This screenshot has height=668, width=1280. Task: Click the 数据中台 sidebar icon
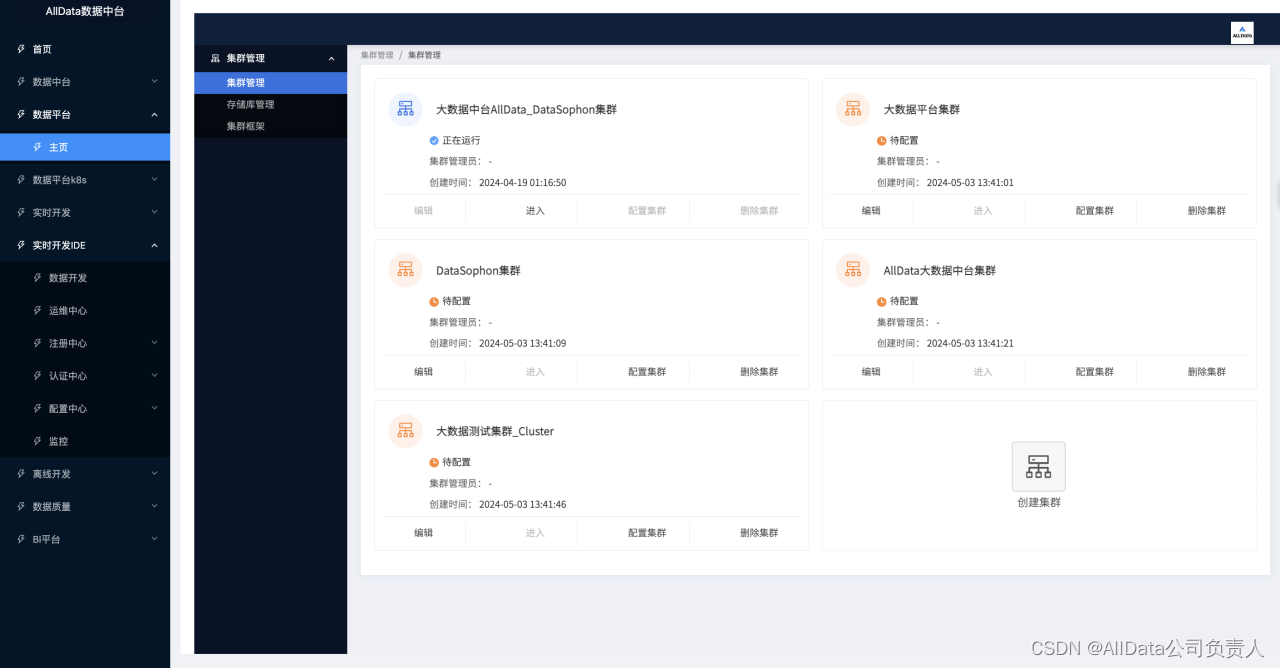[x=21, y=82]
